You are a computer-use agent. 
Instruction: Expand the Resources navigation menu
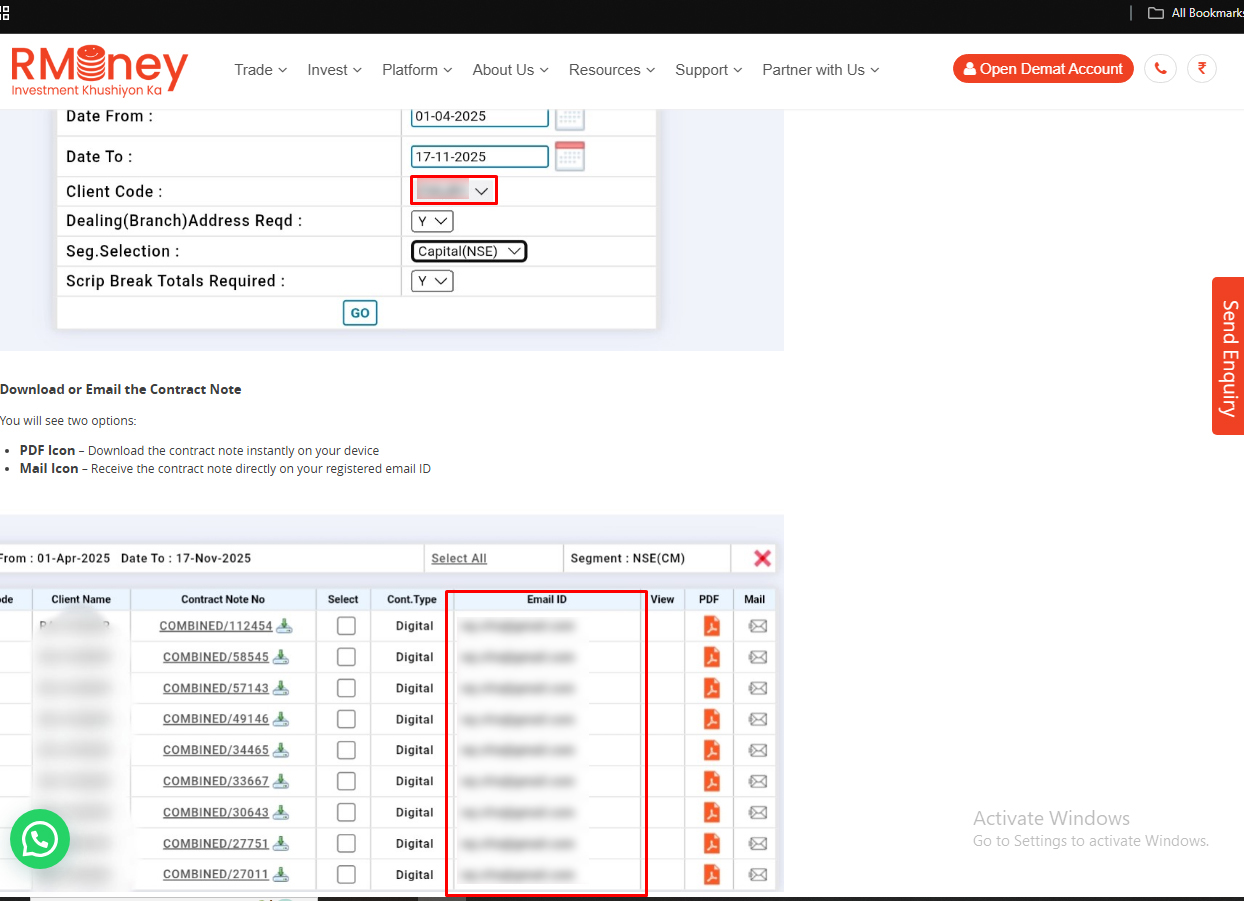(611, 70)
